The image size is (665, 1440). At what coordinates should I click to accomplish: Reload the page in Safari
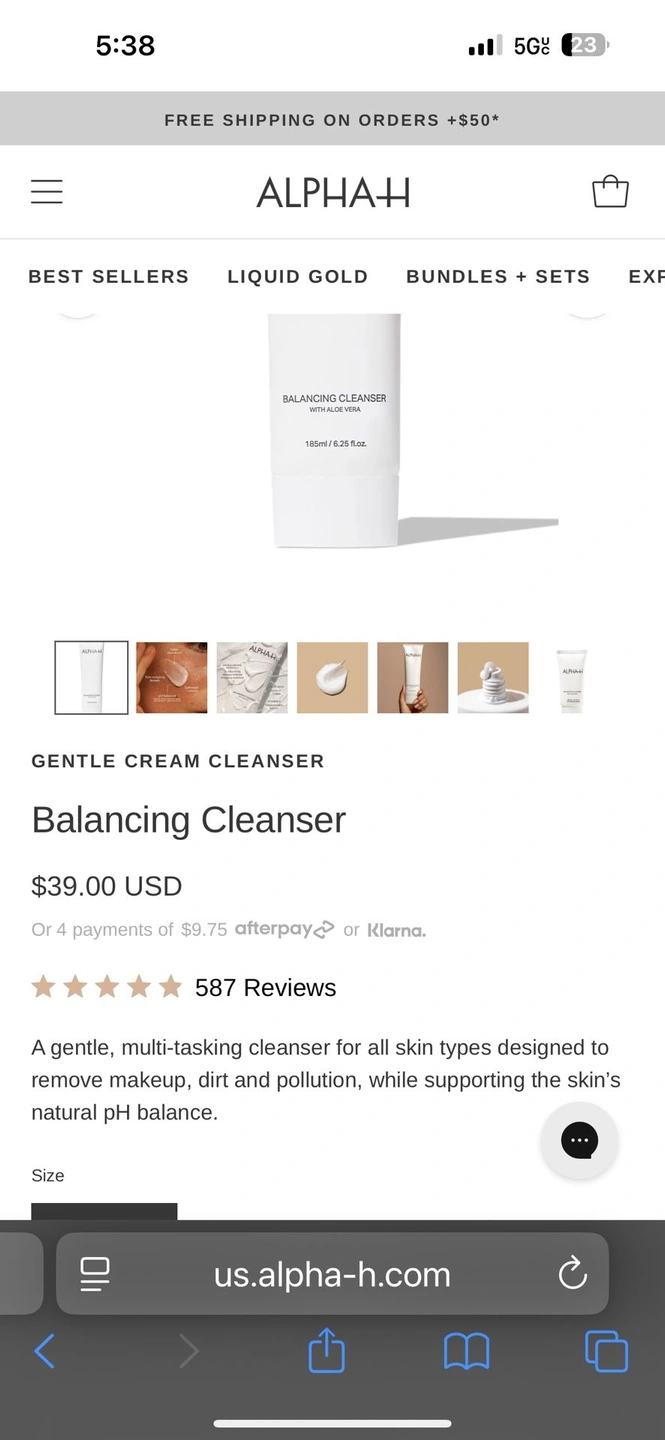[x=572, y=1274]
